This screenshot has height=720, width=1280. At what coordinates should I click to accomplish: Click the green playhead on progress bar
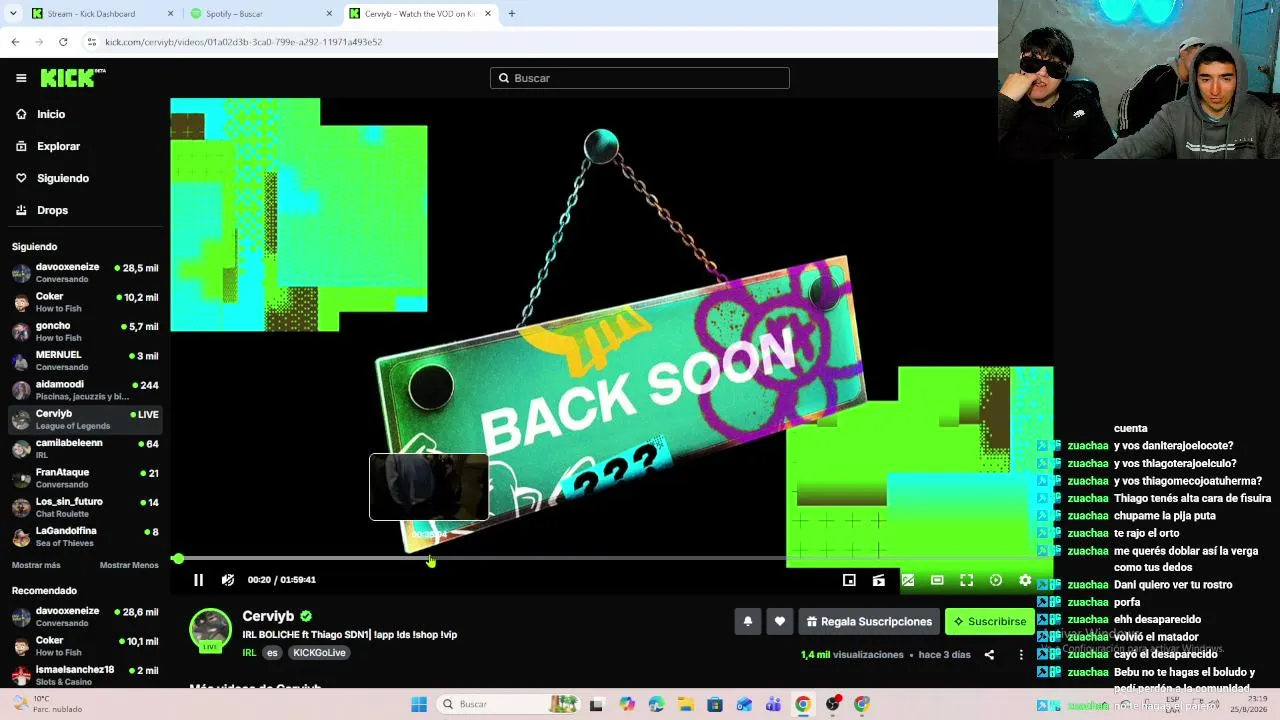pyautogui.click(x=178, y=558)
